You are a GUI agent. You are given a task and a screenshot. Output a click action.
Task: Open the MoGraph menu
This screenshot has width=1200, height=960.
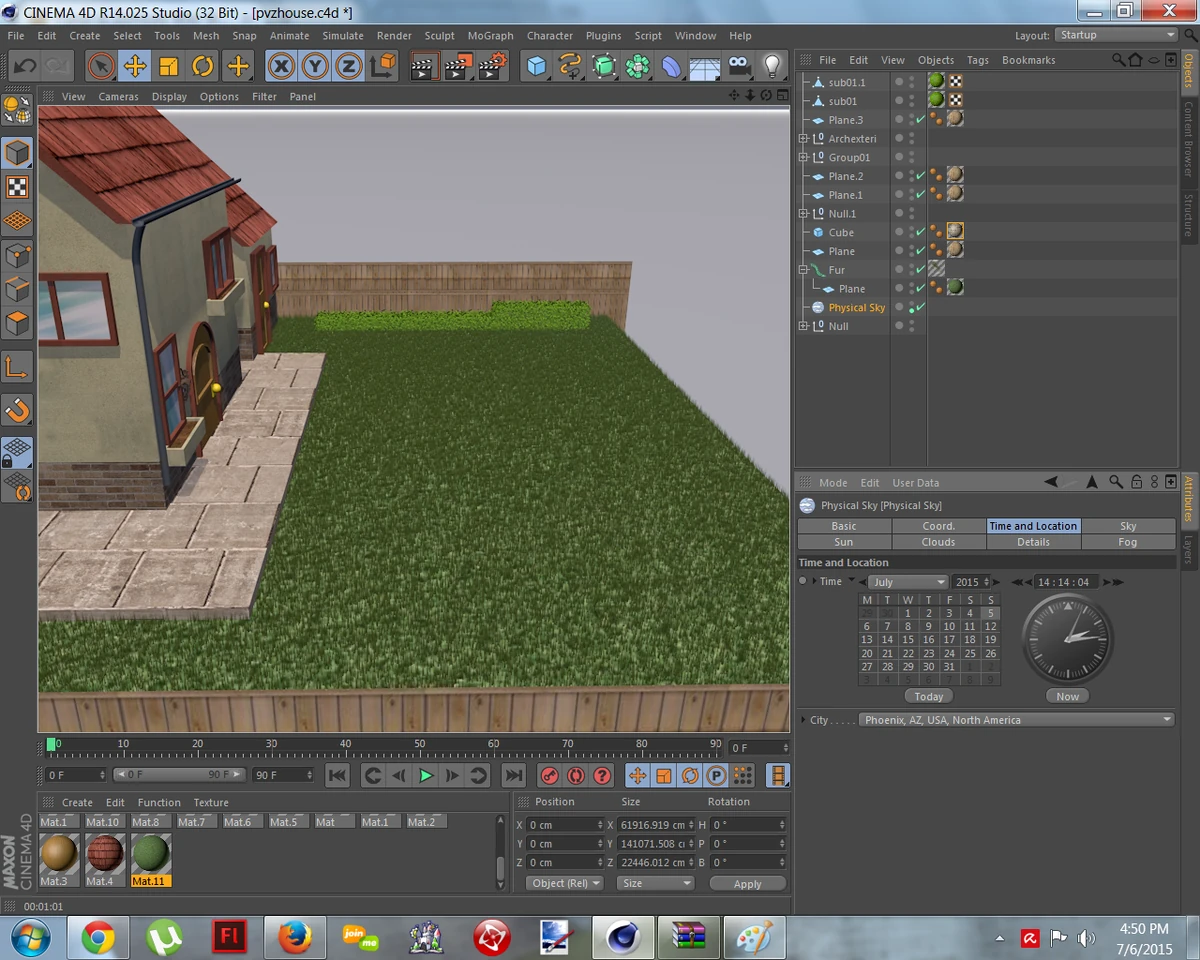tap(490, 35)
